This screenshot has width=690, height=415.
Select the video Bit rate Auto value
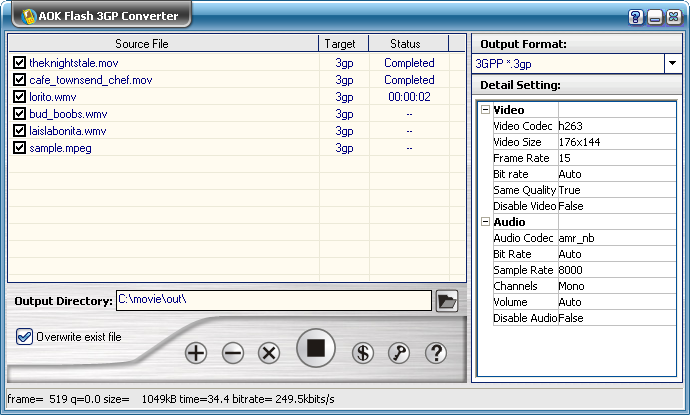(x=617, y=174)
